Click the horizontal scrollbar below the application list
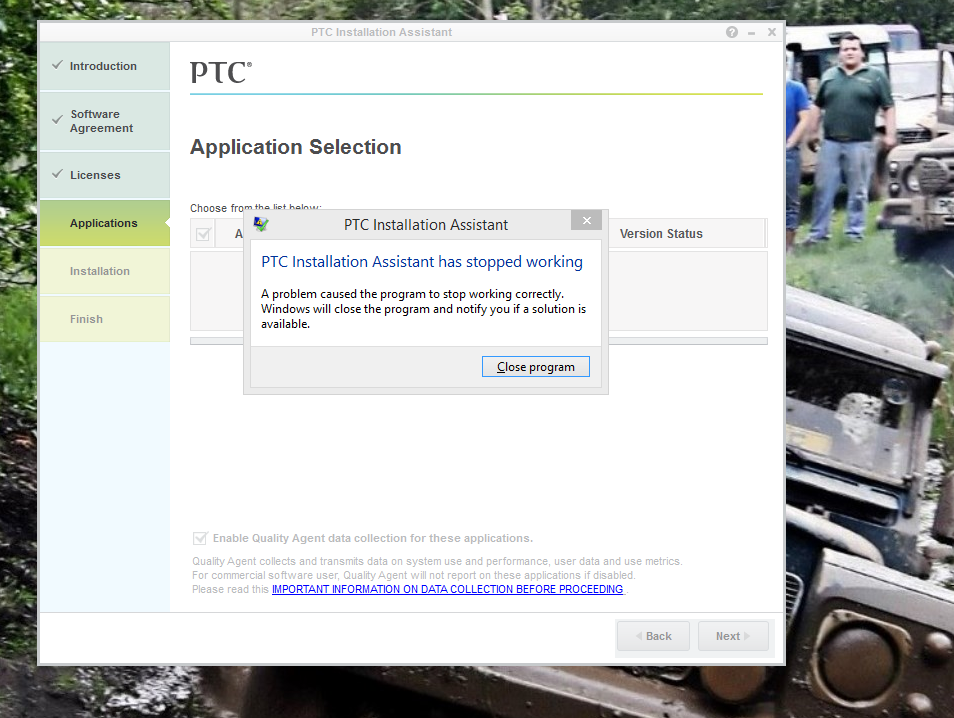Image resolution: width=954 pixels, height=718 pixels. click(479, 341)
